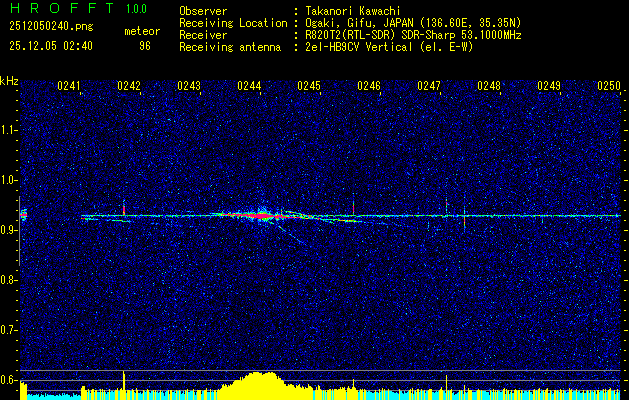Click the Observer label
Viewport: 629px width, 400px height.
[x=203, y=12]
